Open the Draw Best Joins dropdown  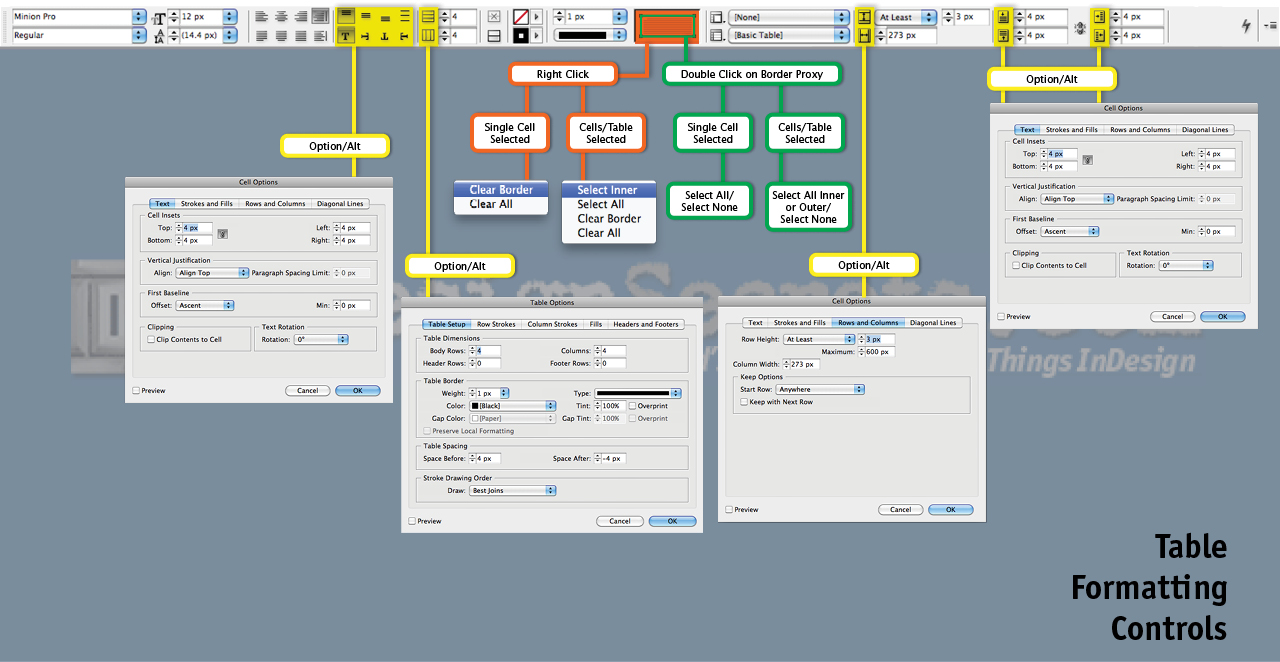tap(513, 491)
